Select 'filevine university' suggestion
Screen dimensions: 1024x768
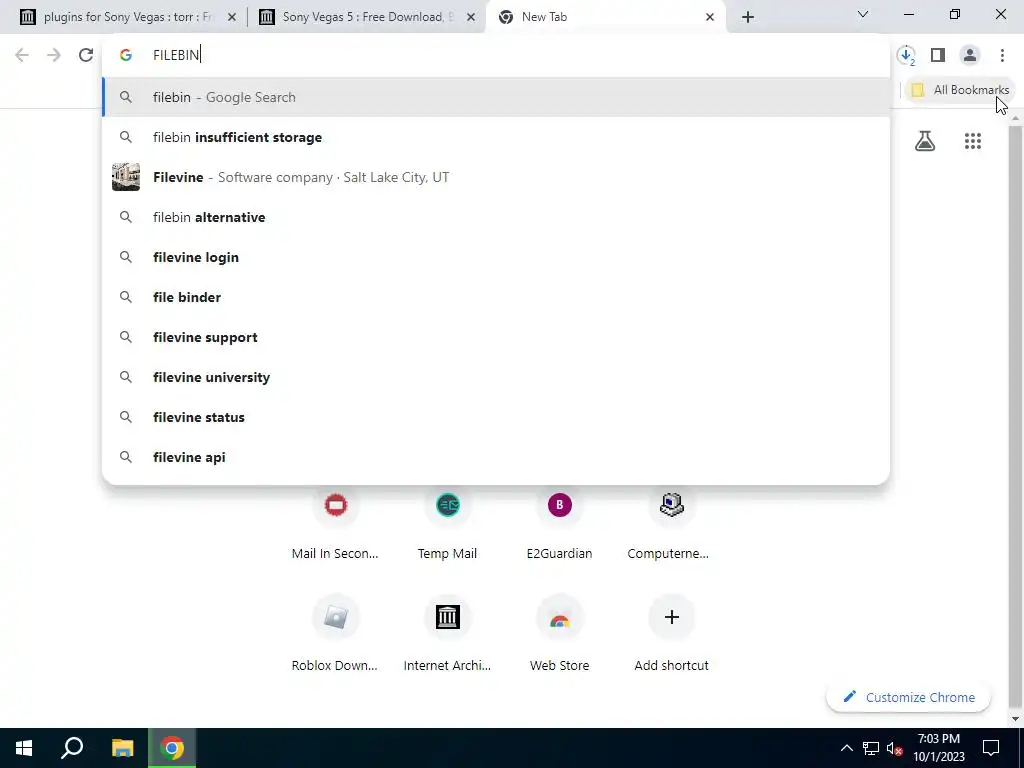pyautogui.click(x=496, y=377)
